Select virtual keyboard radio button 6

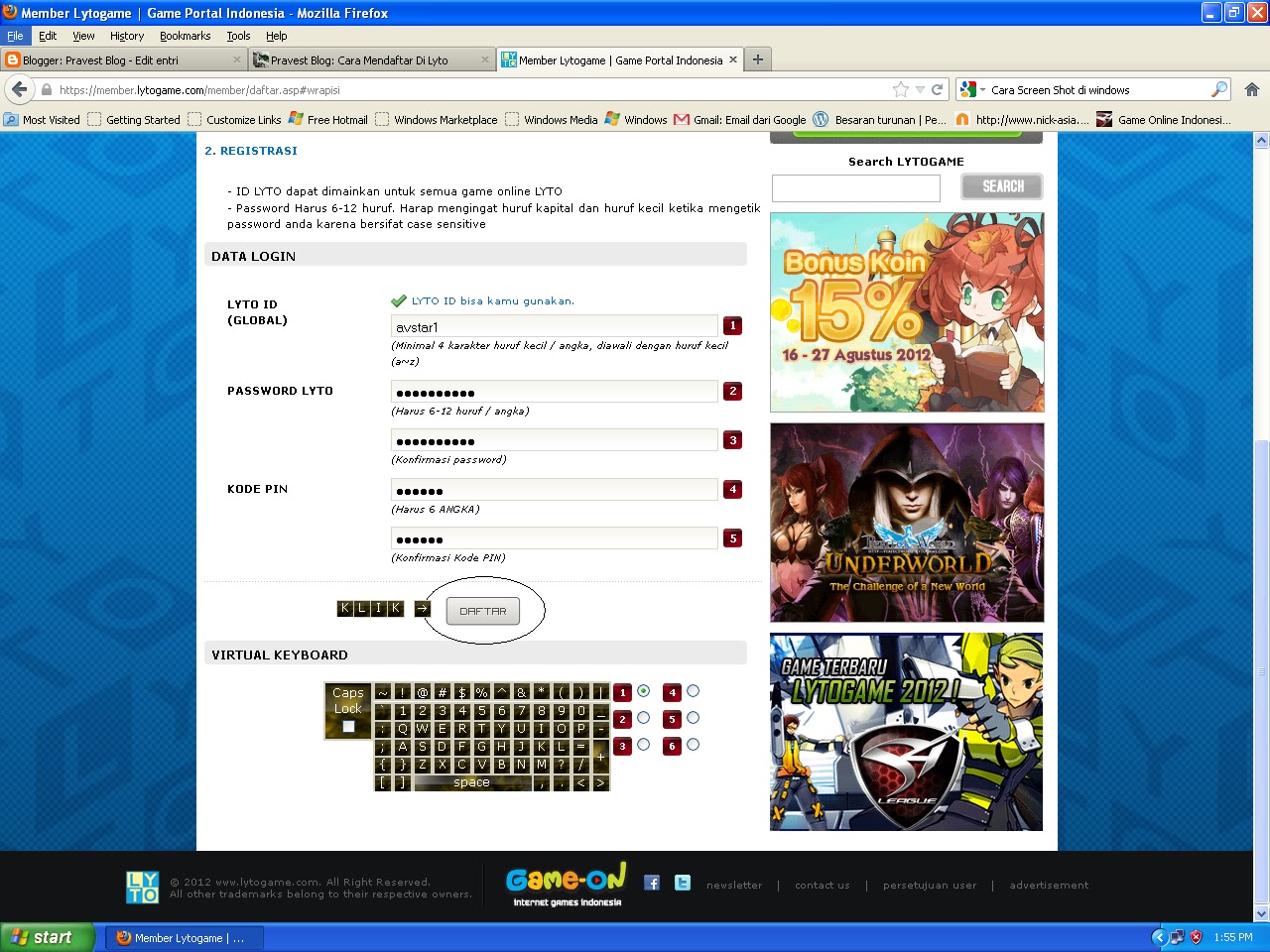point(693,744)
